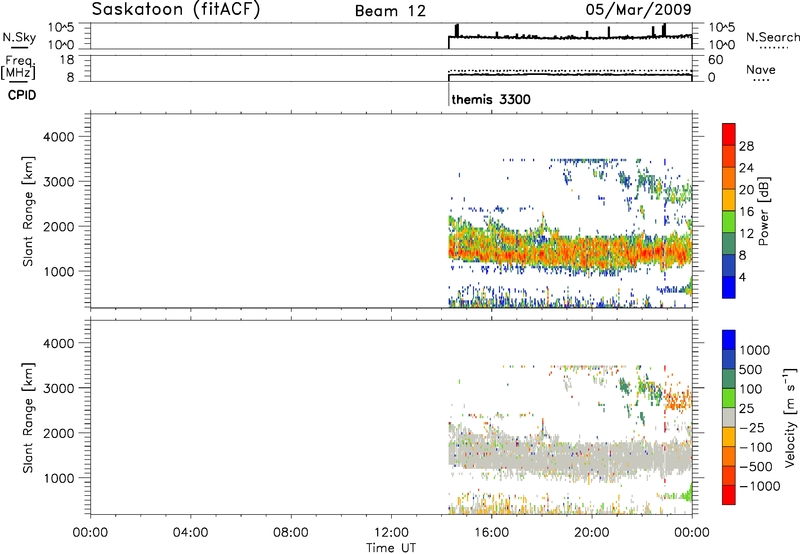
Task: Click the '18' tick on frequency axis
Action: 67,60
